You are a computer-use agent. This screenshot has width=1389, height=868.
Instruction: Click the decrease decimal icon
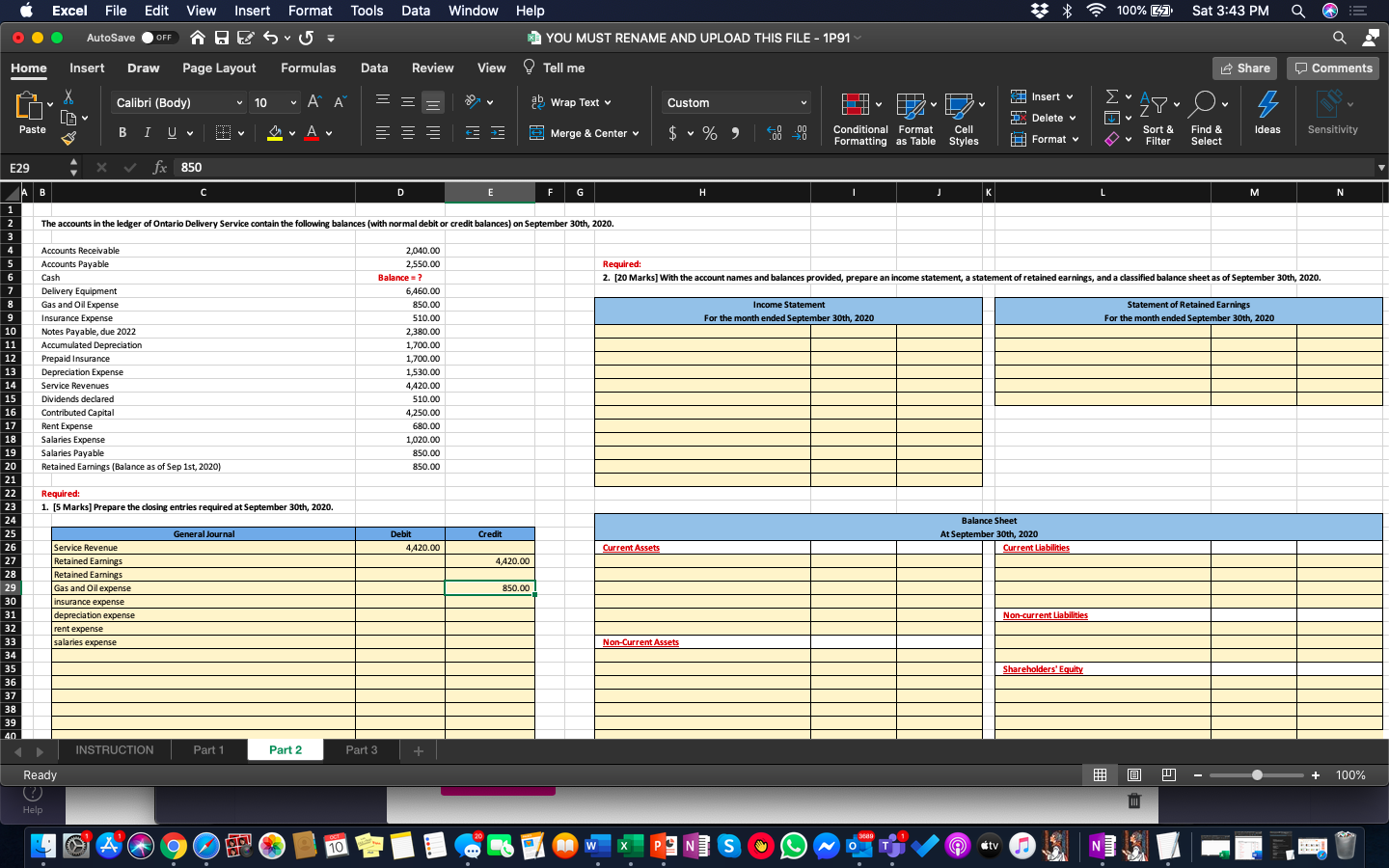coord(800,135)
